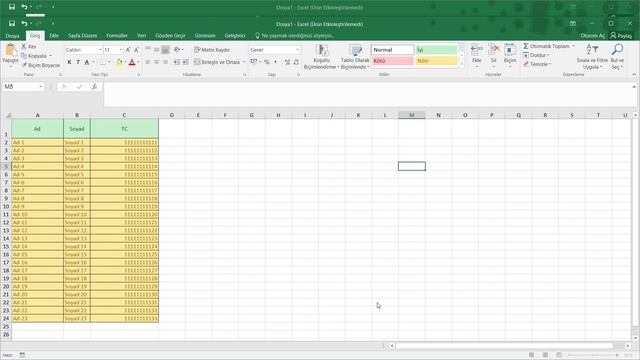Switch to the Veri tab

tap(141, 36)
